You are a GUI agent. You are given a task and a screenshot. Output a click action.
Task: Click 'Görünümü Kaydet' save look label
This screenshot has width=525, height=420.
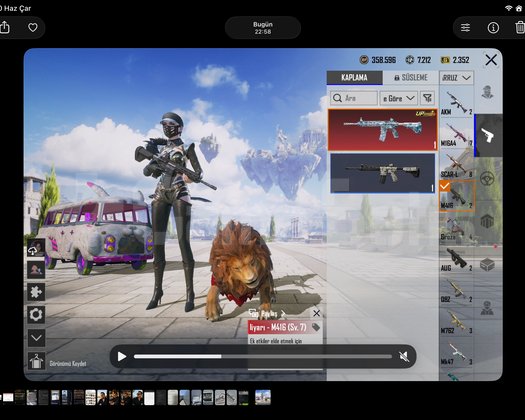pos(68,363)
